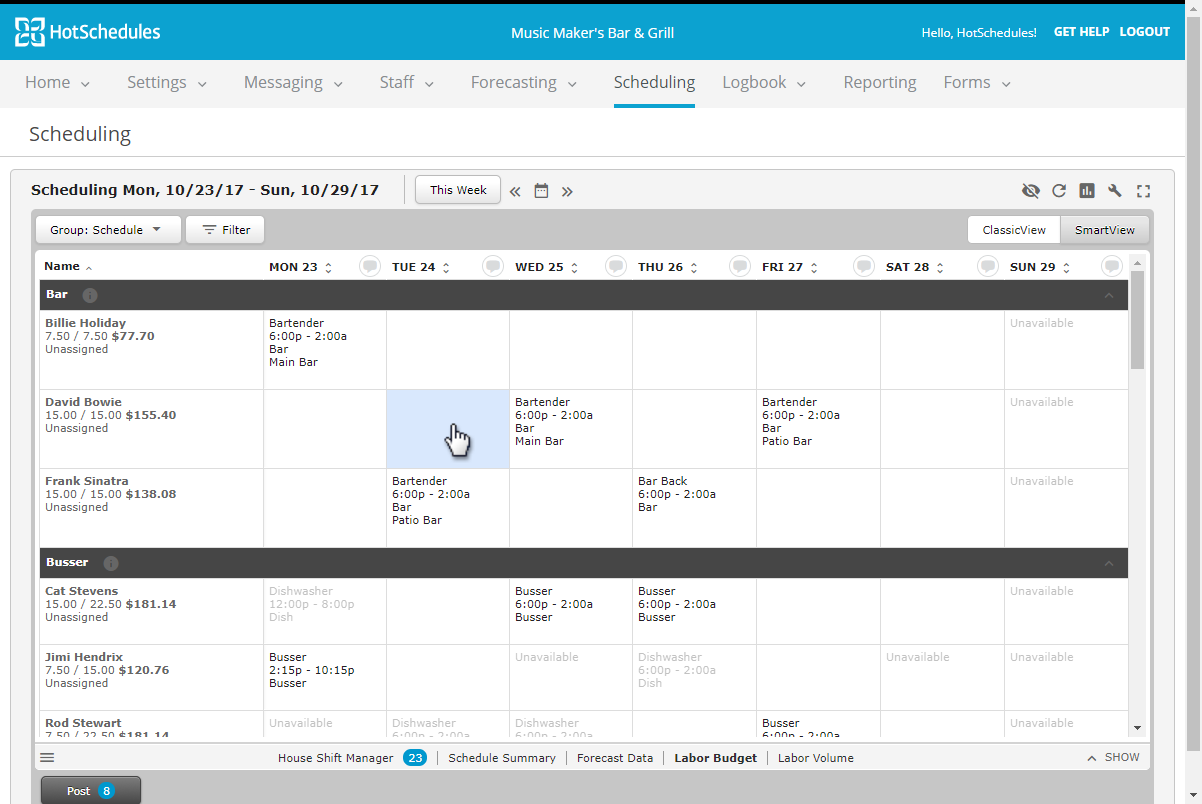Click the schedule scrollbar down arrow
Viewport: 1202px width, 804px height.
[1137, 728]
